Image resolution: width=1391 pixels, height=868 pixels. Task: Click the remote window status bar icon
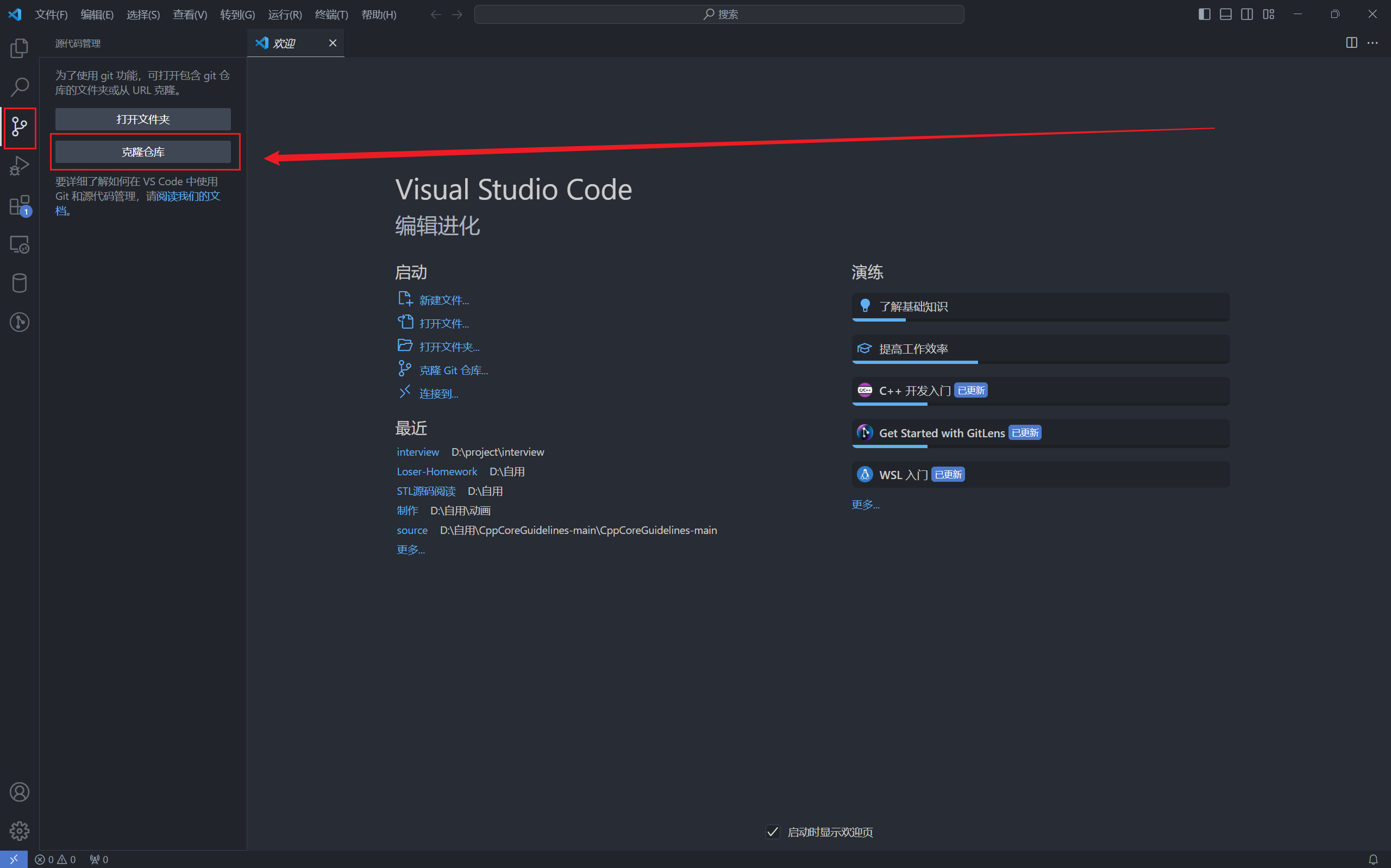pyautogui.click(x=14, y=859)
